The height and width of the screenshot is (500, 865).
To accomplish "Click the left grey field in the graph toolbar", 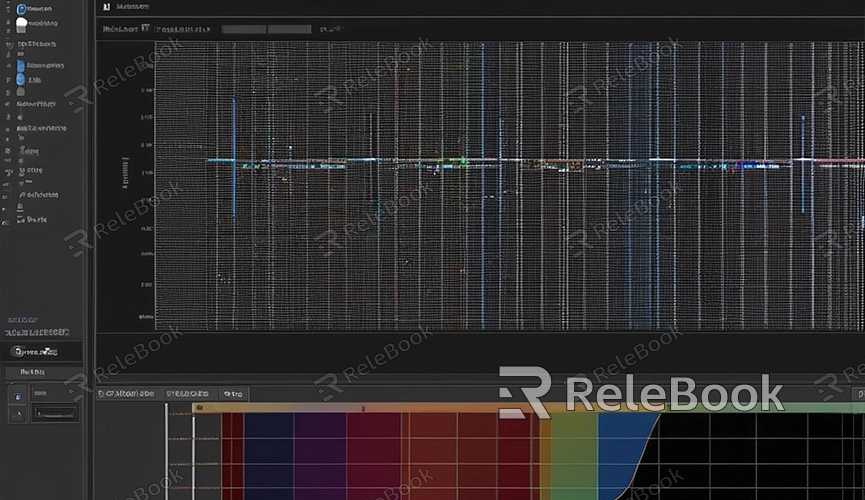I will pyautogui.click(x=244, y=29).
